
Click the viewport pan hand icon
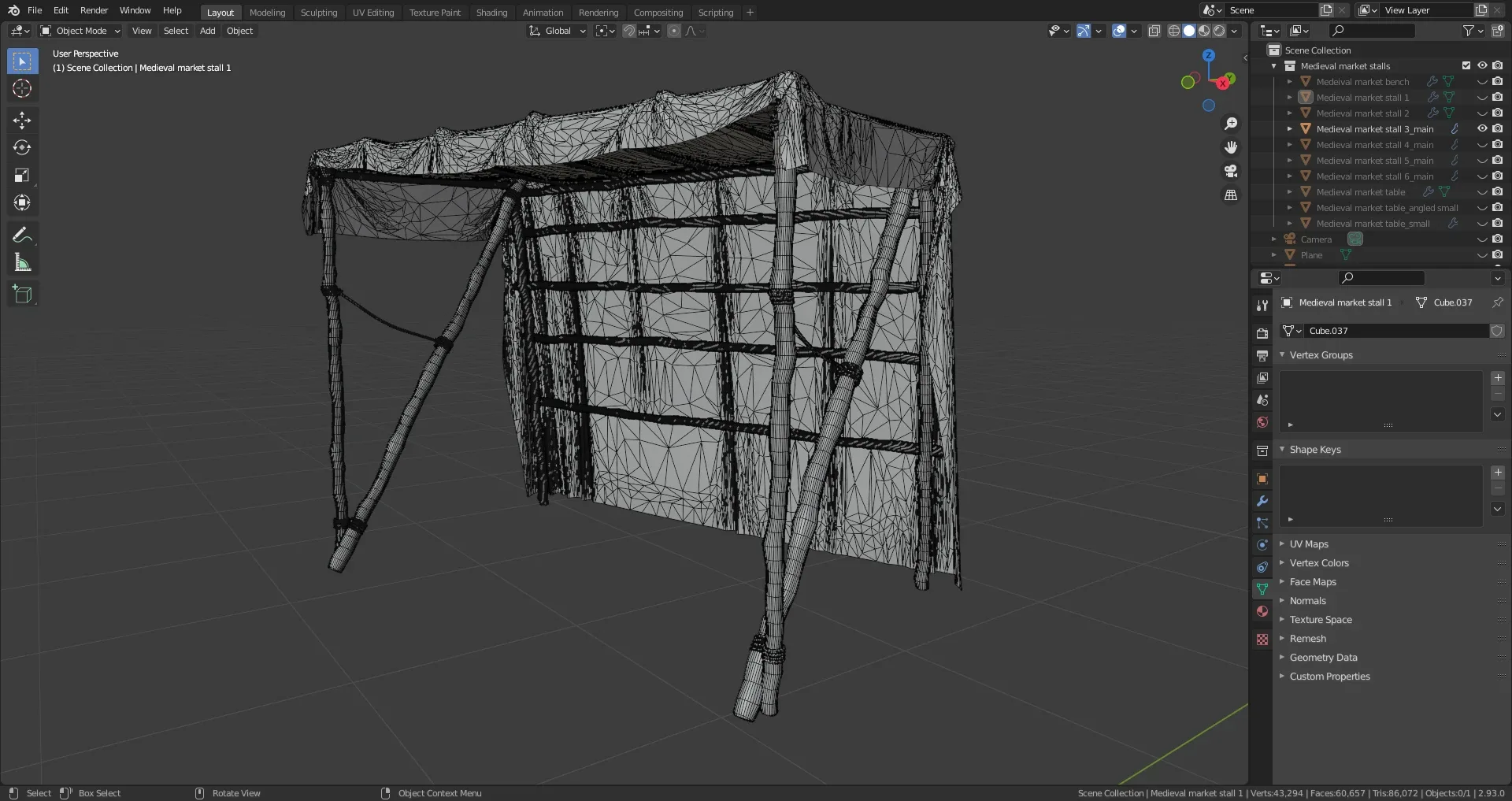coord(1231,147)
